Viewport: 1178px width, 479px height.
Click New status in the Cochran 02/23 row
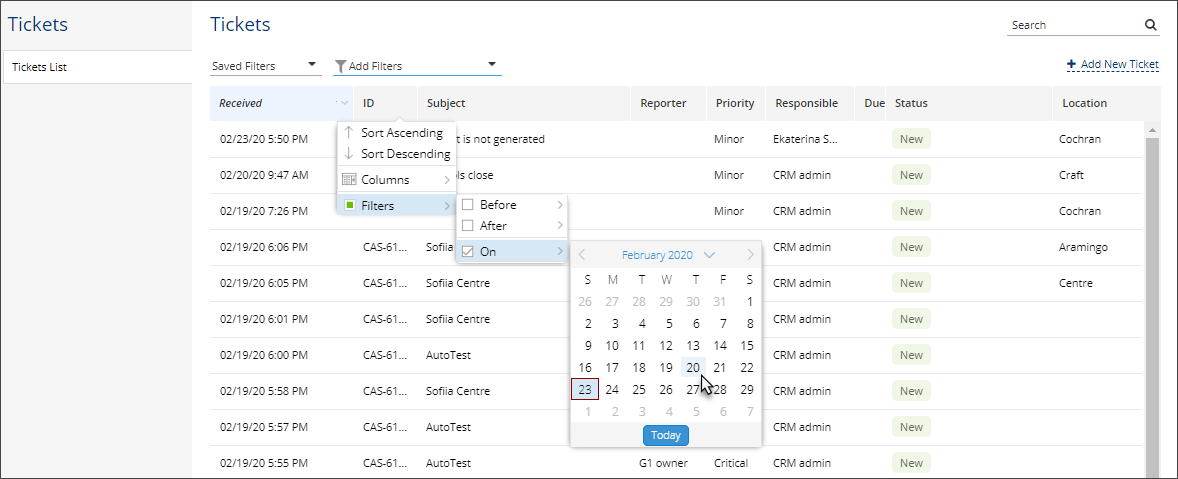pos(911,139)
